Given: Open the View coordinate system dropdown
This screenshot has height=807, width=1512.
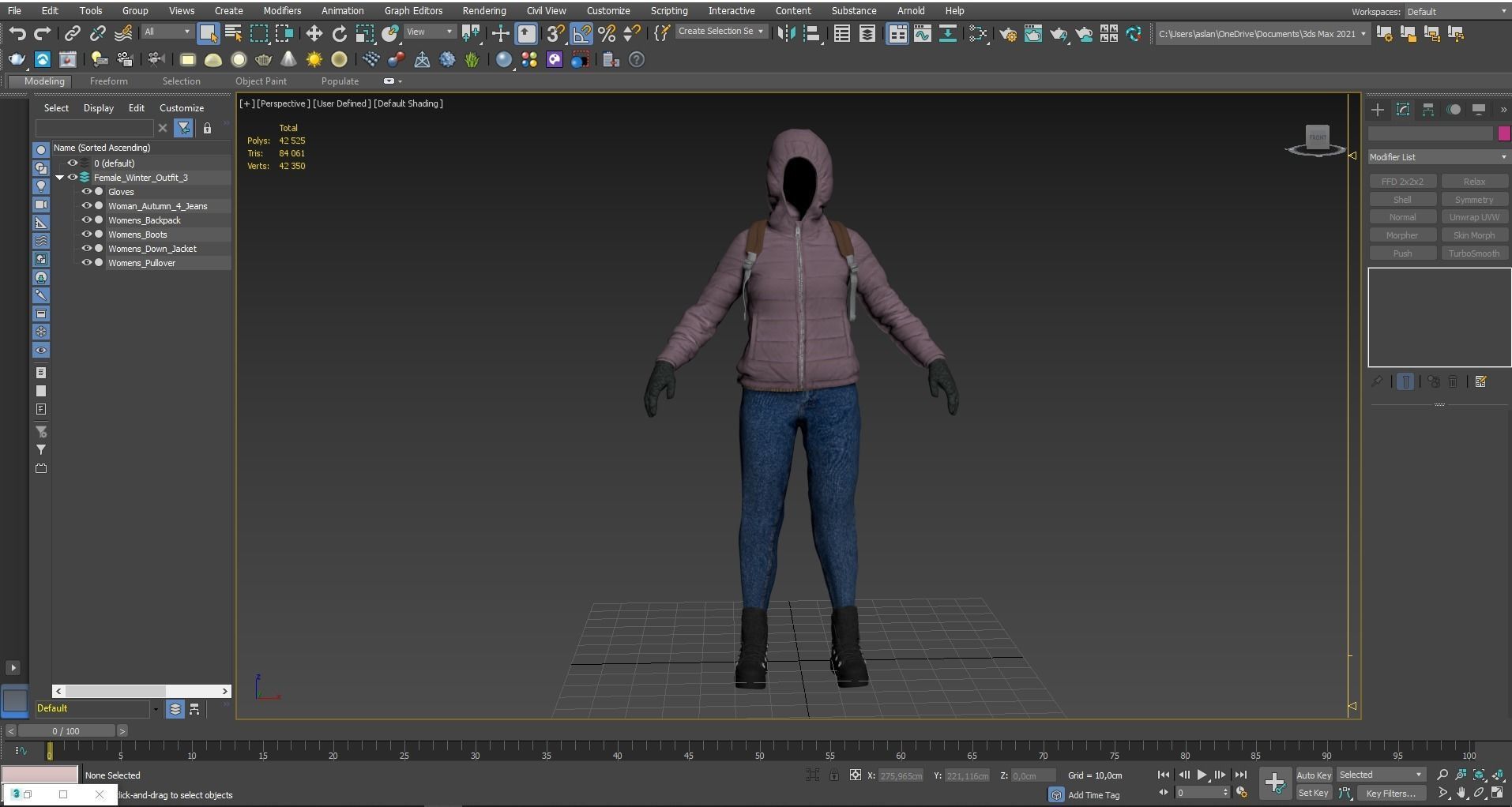Looking at the screenshot, I should (x=431, y=32).
